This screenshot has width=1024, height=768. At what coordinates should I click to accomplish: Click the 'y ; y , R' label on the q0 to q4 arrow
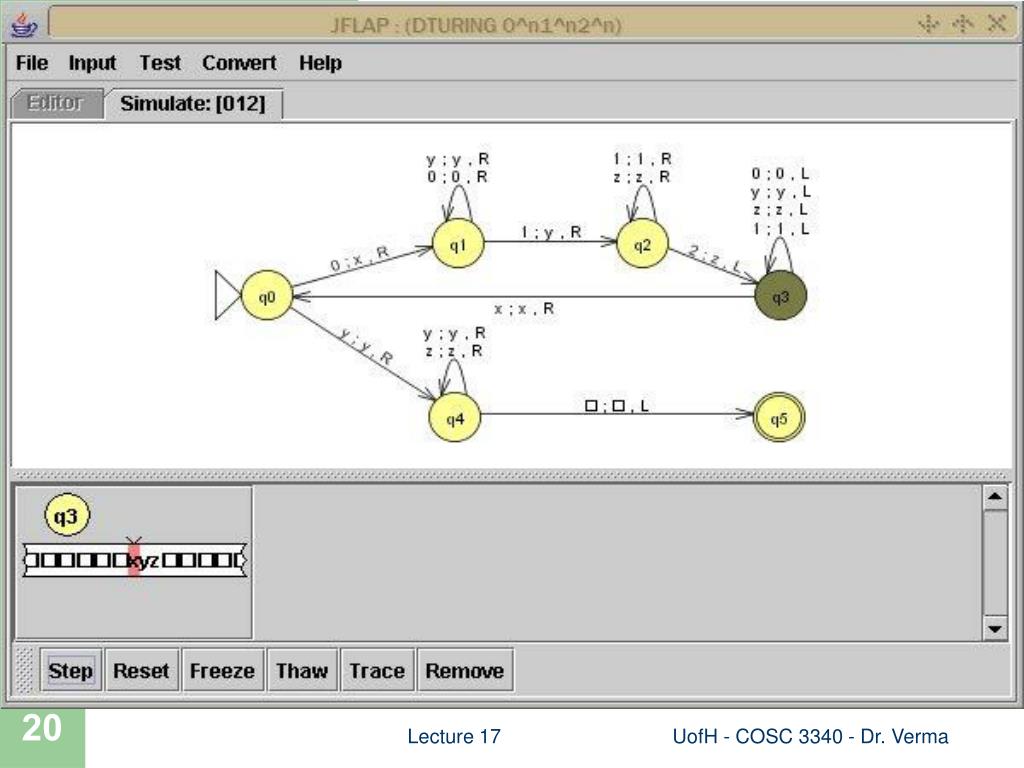366,346
